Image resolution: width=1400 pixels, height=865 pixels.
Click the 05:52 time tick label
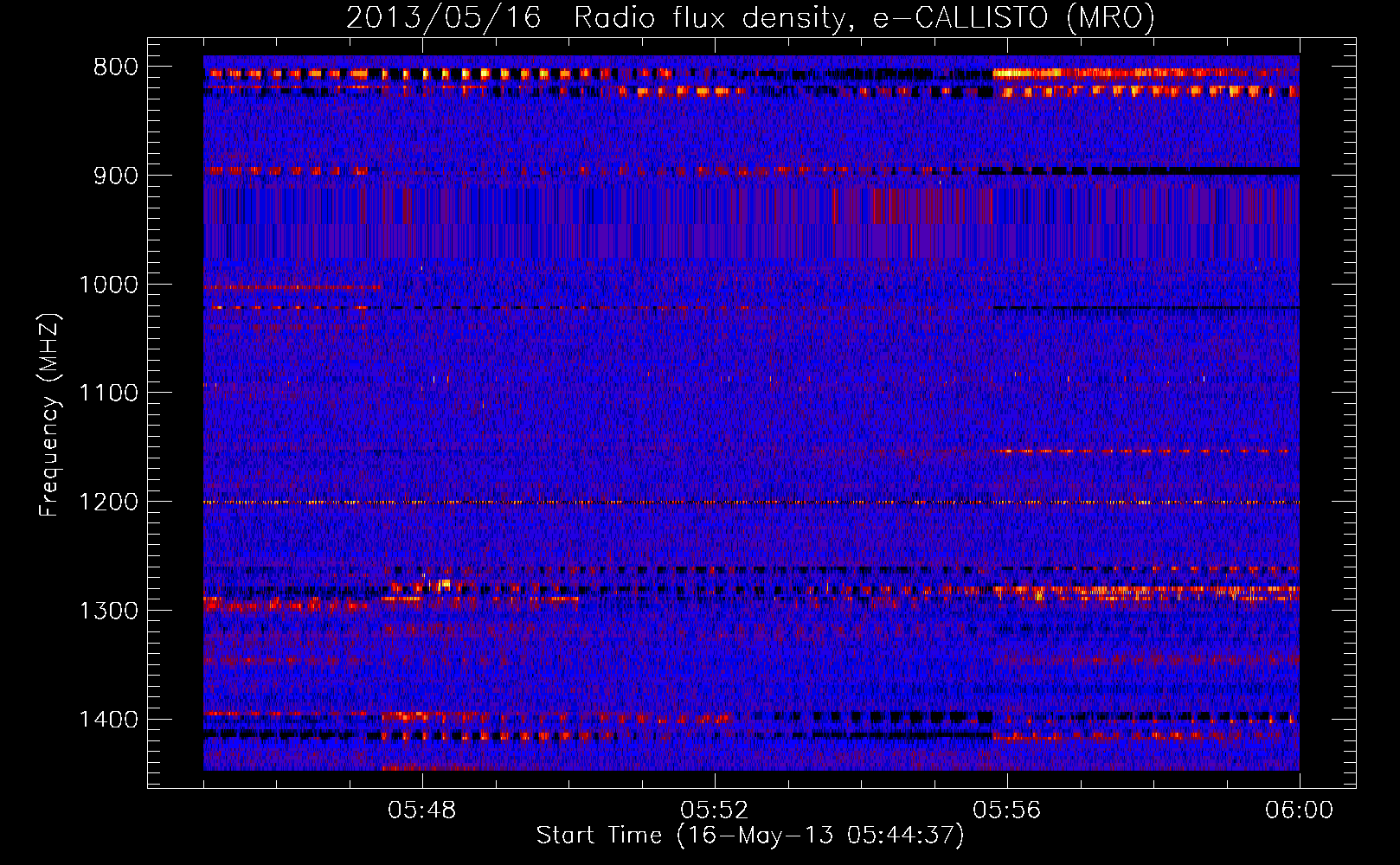pyautogui.click(x=715, y=811)
